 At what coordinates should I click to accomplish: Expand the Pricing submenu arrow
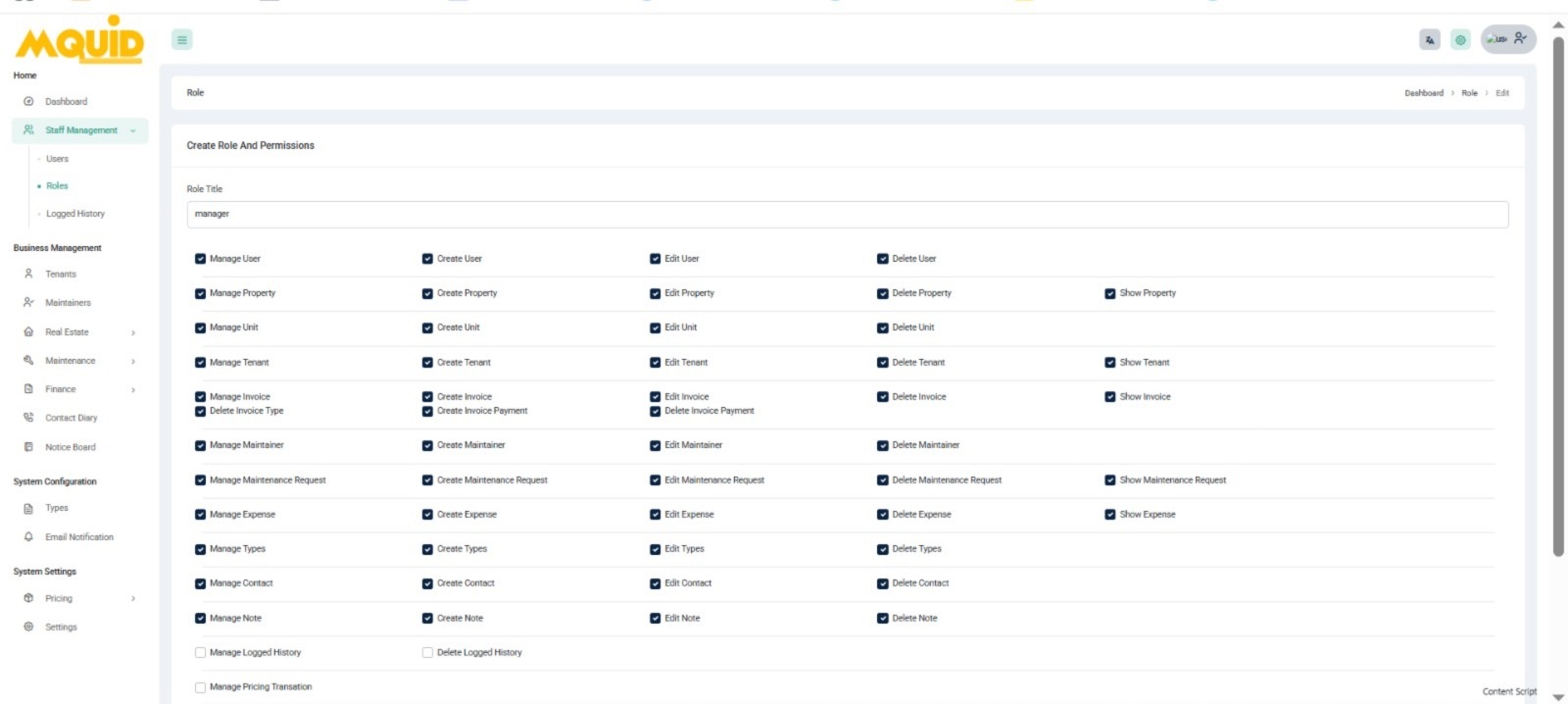pyautogui.click(x=133, y=598)
